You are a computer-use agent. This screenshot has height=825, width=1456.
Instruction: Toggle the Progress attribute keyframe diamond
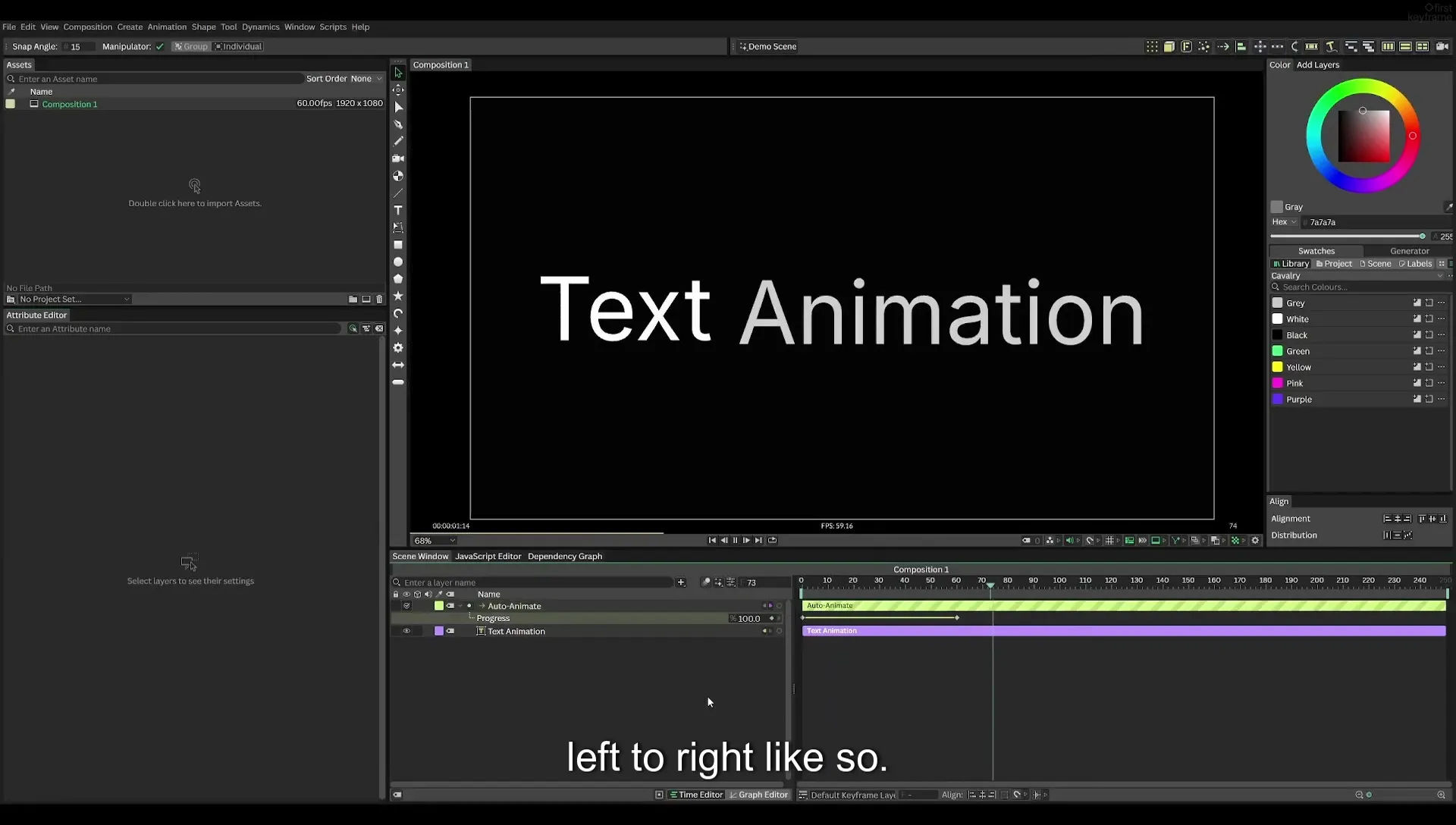771,619
